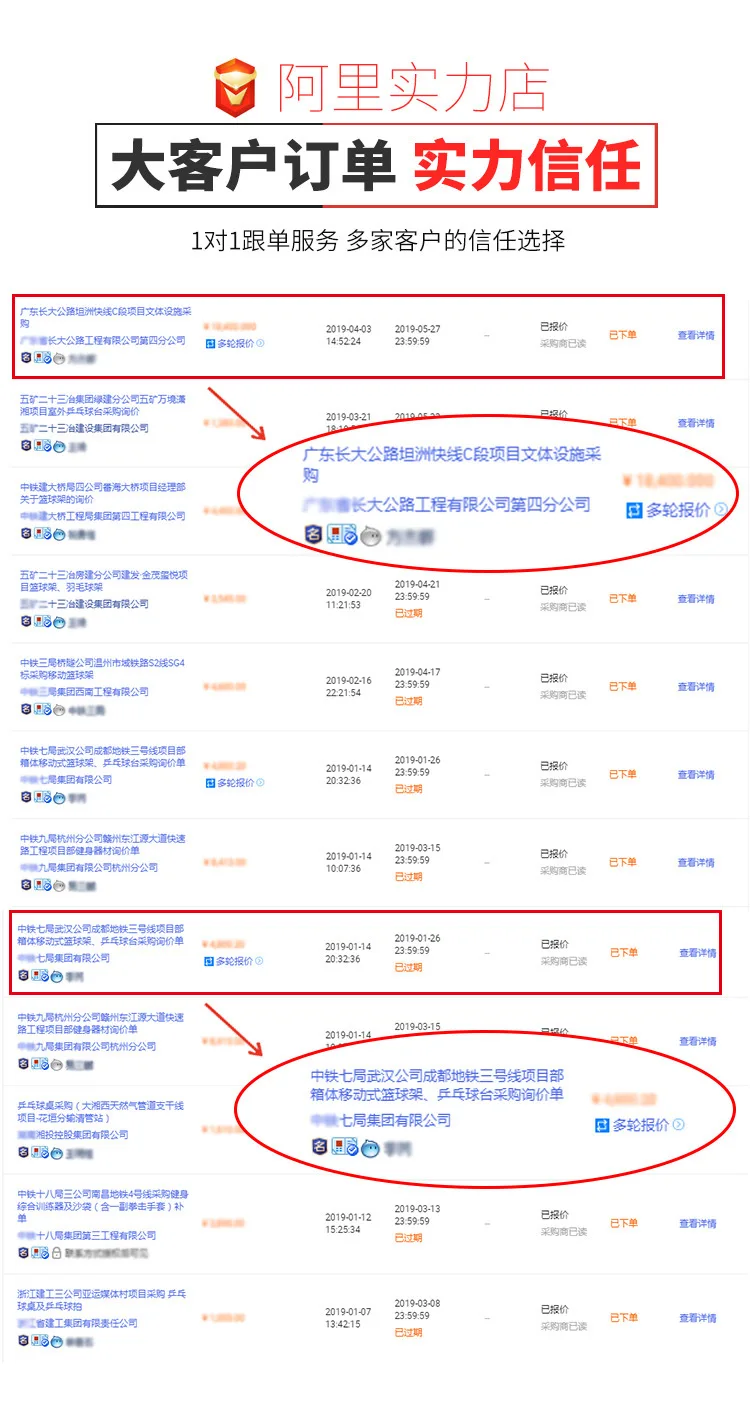
Task: Open Wangwang chat icon in 乒乓球桌采购 row
Action: [56, 1152]
